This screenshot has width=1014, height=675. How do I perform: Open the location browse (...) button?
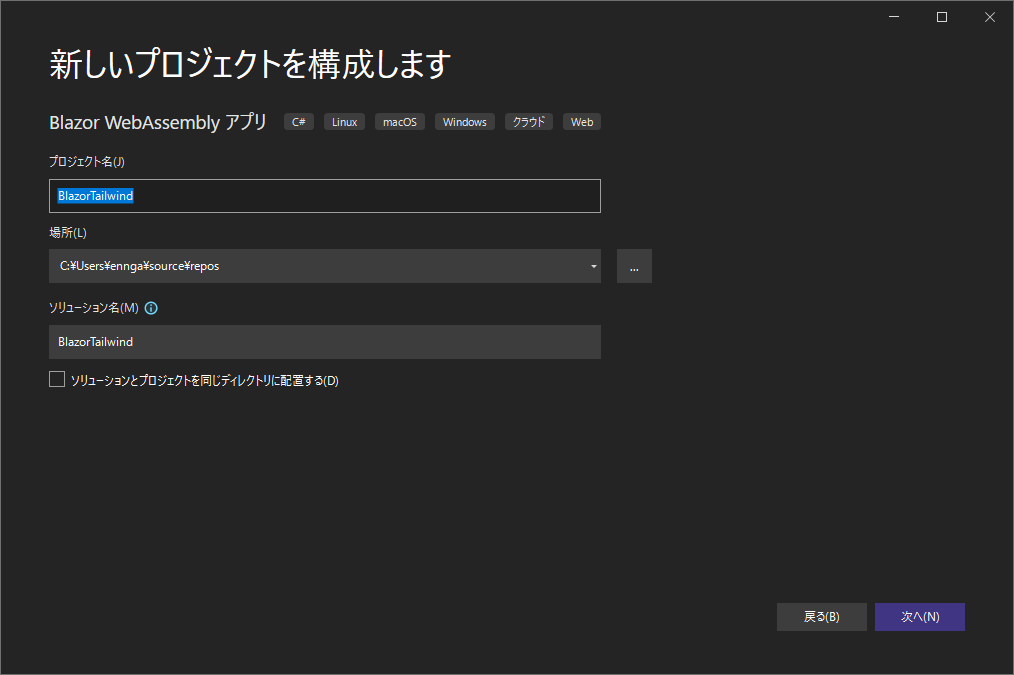[634, 266]
